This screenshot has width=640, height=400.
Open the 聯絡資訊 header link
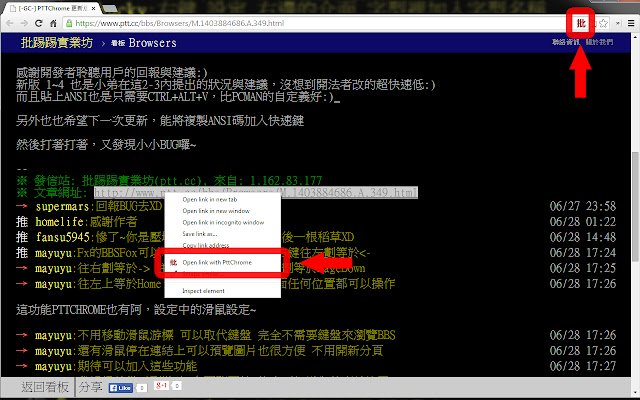coord(566,42)
